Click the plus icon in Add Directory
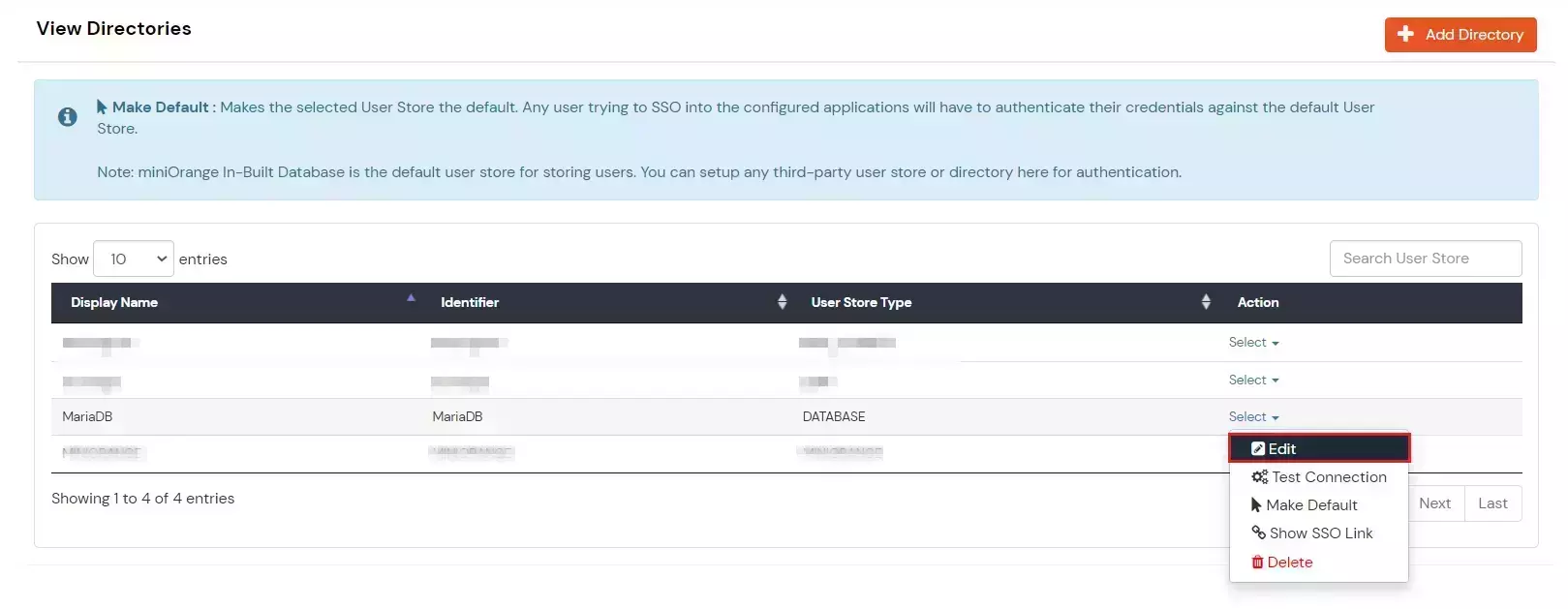Screen dimensions: 1568x609 [x=1405, y=34]
